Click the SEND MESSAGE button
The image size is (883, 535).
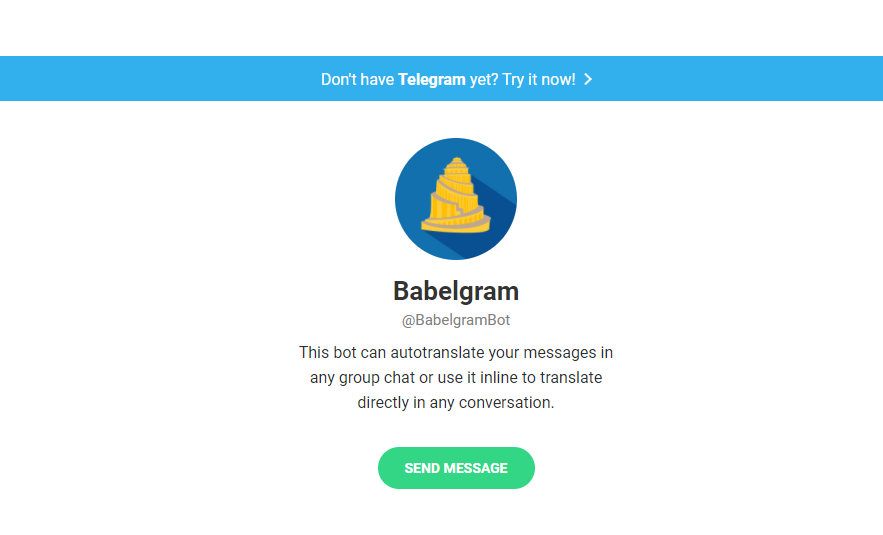click(x=456, y=468)
